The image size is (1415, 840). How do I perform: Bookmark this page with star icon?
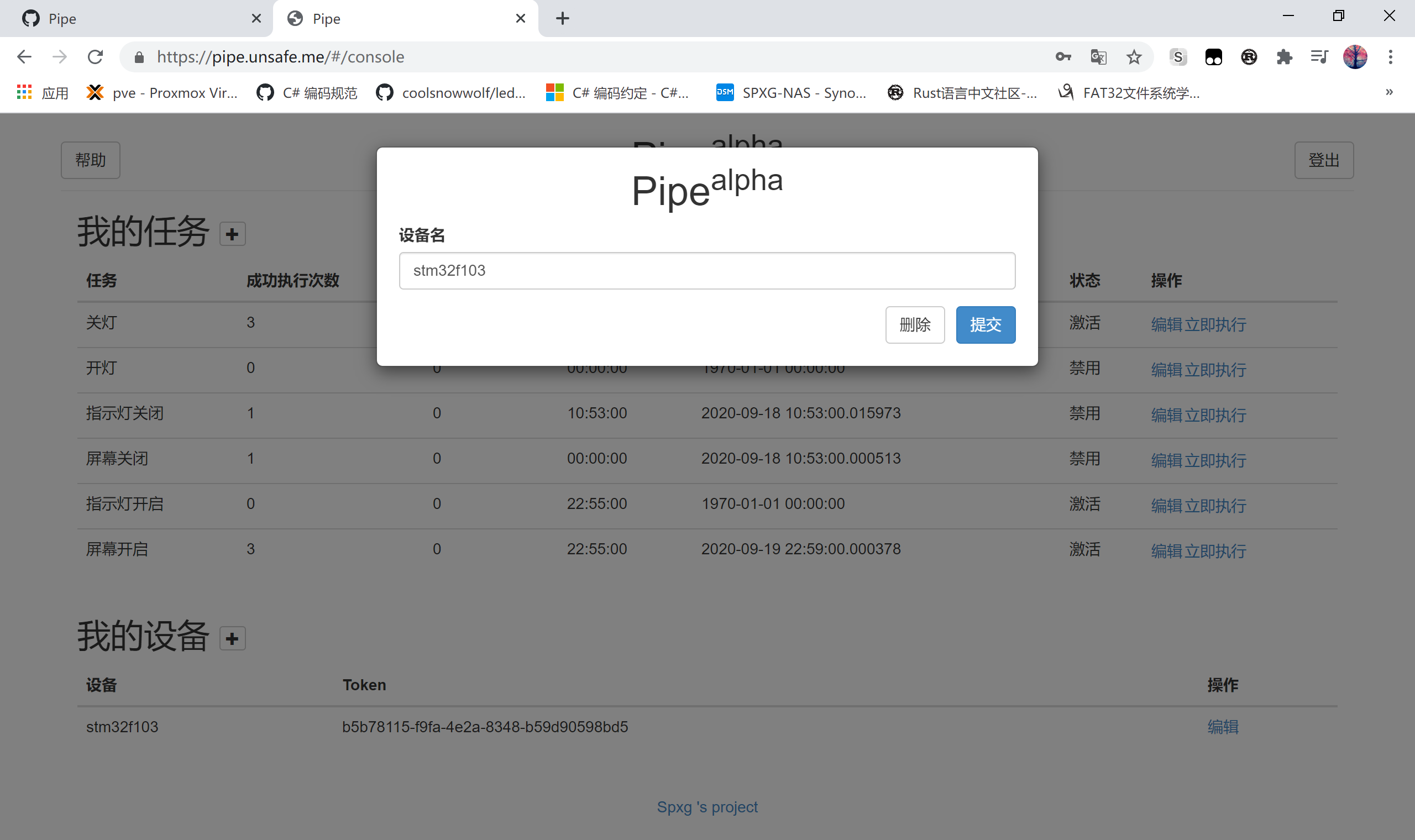(x=1133, y=56)
